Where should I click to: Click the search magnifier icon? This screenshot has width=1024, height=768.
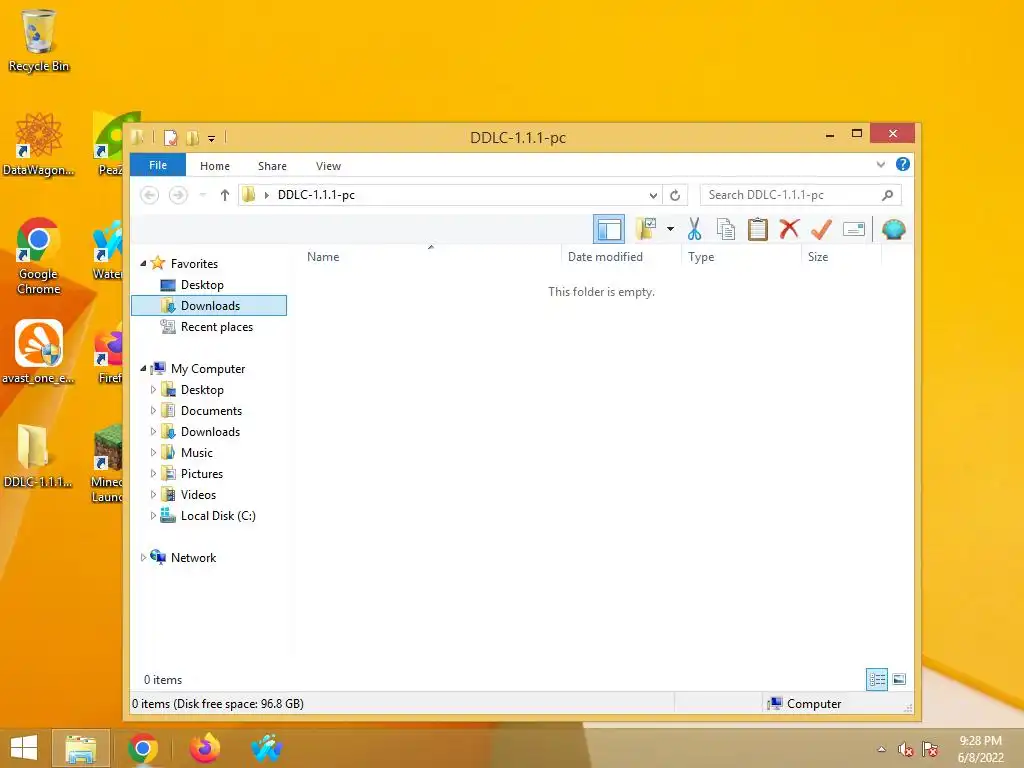pyautogui.click(x=888, y=195)
